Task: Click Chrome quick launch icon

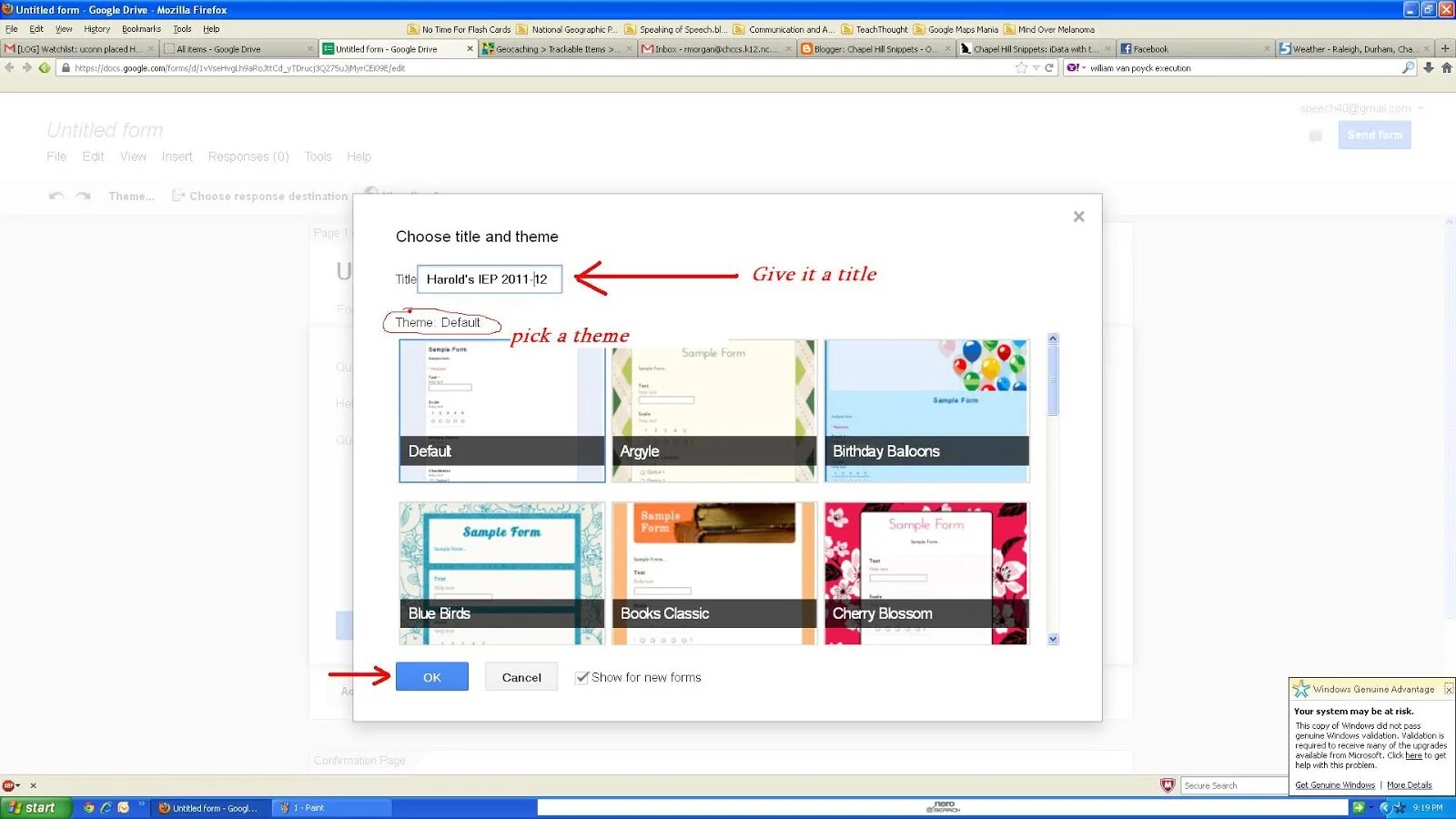Action: click(x=89, y=807)
